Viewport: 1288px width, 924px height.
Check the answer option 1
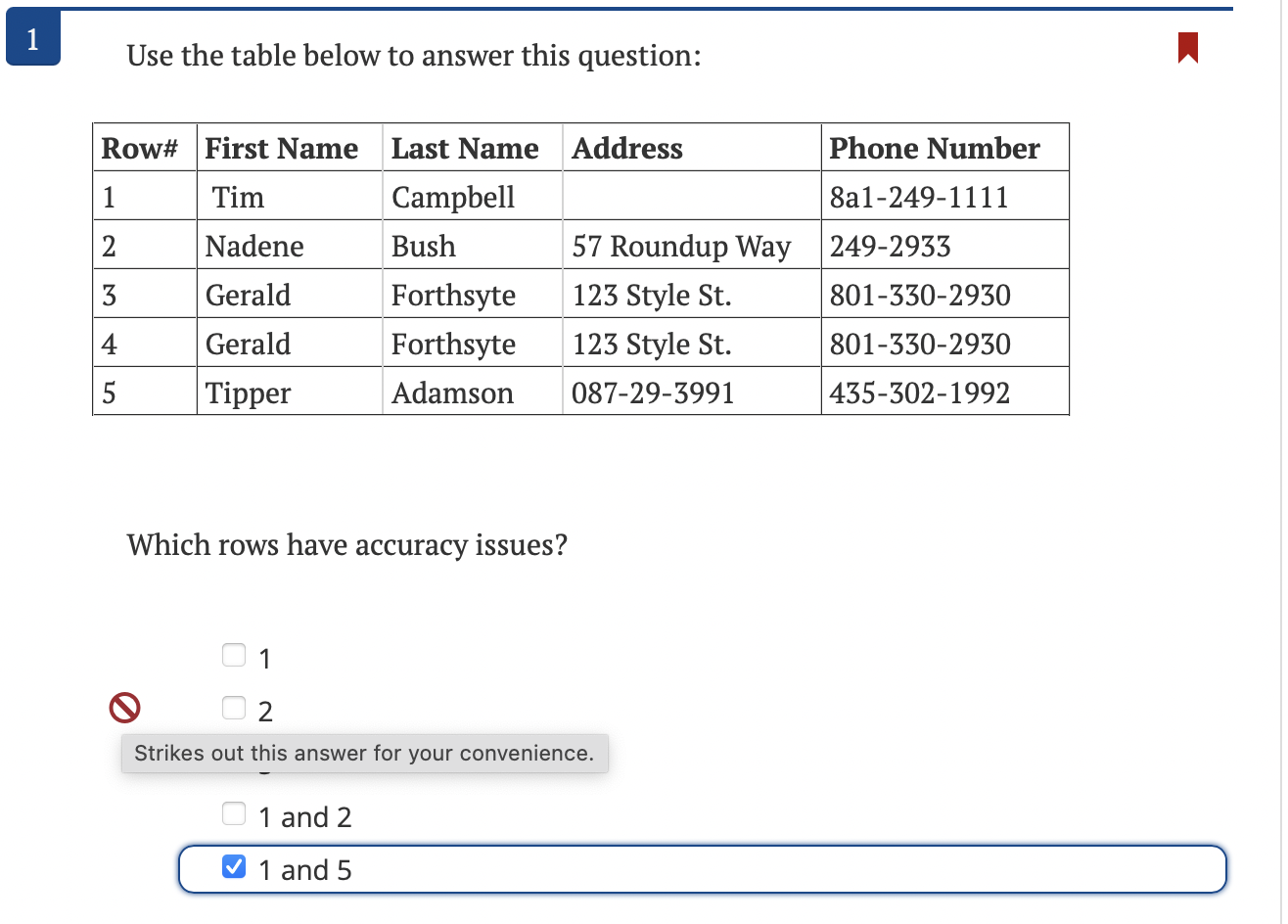pyautogui.click(x=233, y=654)
